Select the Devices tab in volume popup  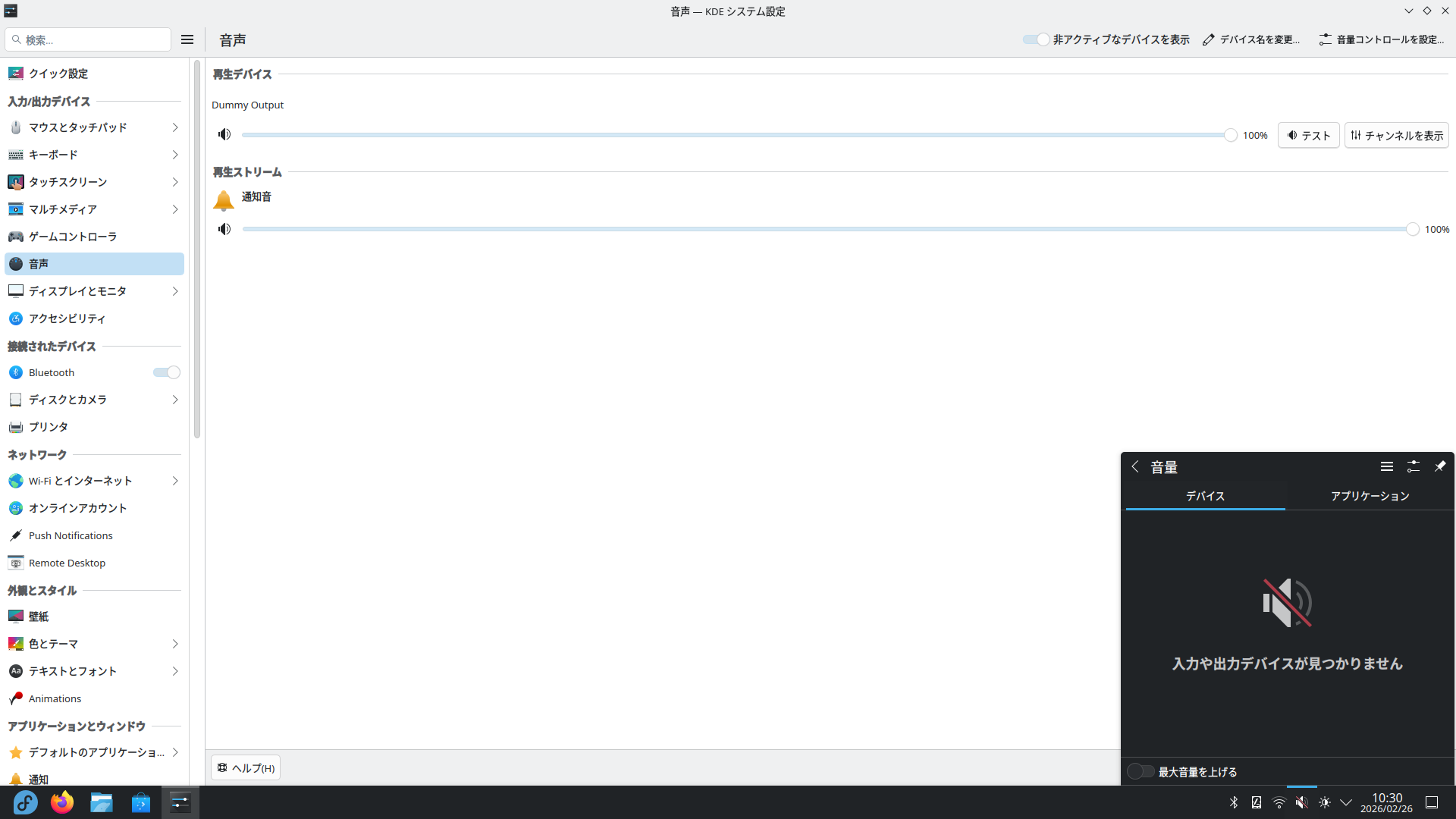[x=1205, y=496]
